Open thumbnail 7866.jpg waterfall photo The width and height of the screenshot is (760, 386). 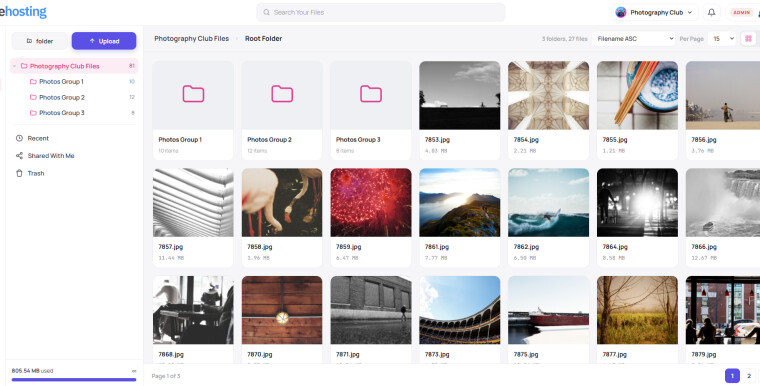click(723, 203)
